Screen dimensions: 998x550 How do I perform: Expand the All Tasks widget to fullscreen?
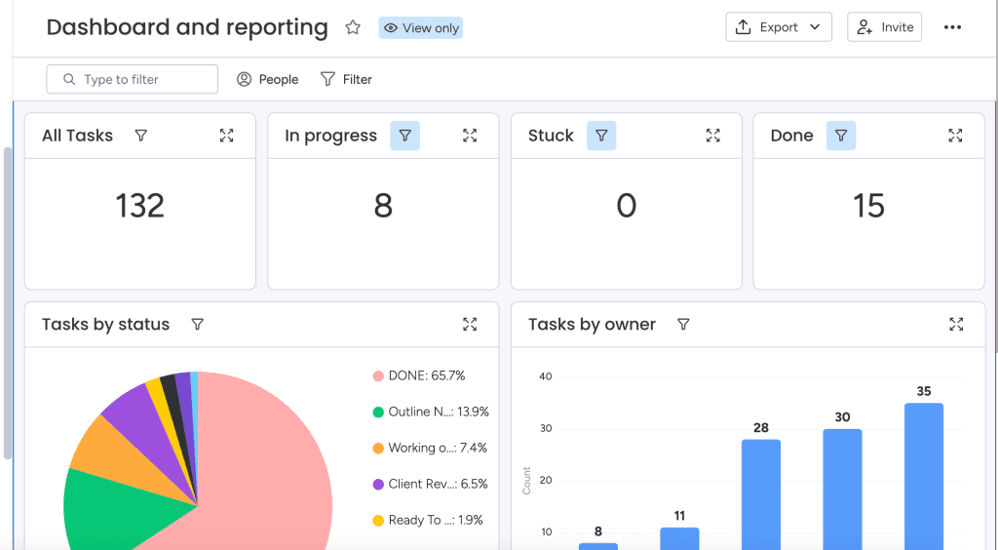click(227, 136)
